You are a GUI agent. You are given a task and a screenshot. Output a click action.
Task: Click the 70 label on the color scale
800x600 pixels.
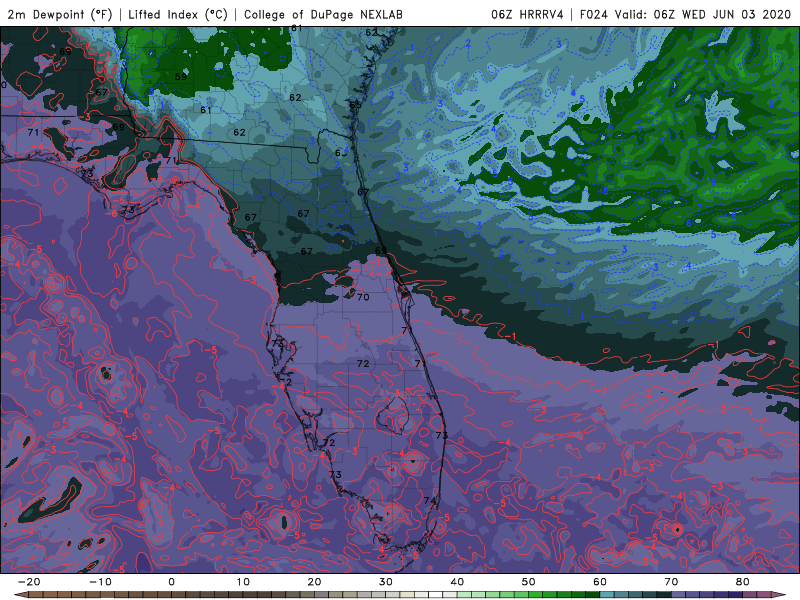click(671, 582)
